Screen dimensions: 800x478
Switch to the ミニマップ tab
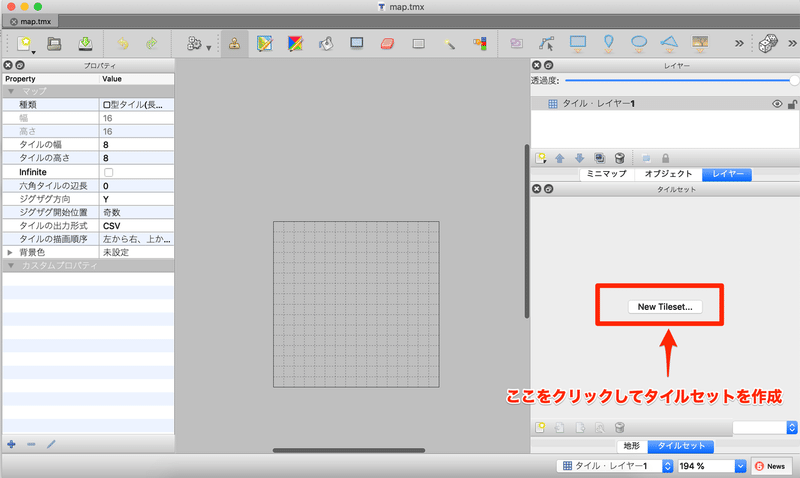607,174
